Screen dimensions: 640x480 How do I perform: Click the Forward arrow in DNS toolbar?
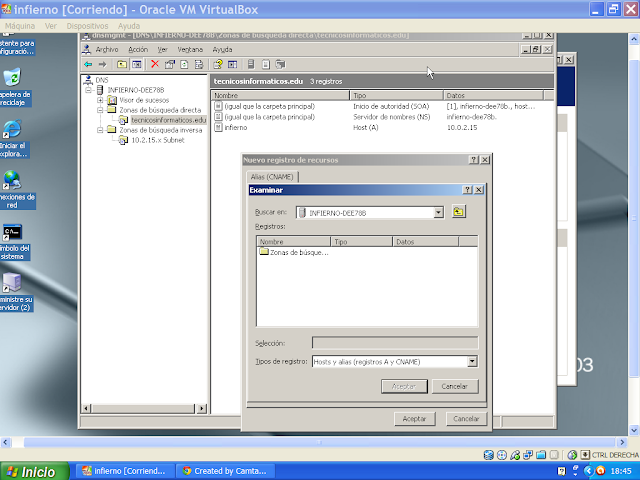(102, 64)
